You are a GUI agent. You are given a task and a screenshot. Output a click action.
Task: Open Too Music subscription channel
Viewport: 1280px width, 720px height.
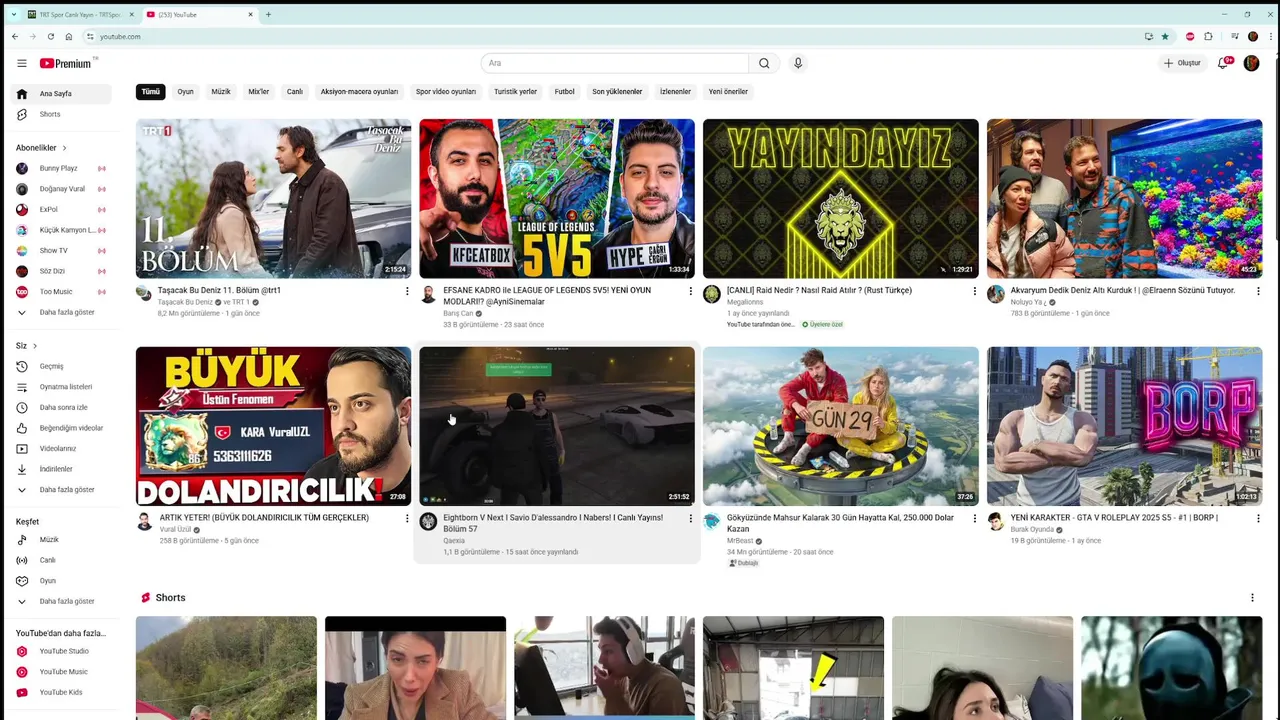point(61,292)
